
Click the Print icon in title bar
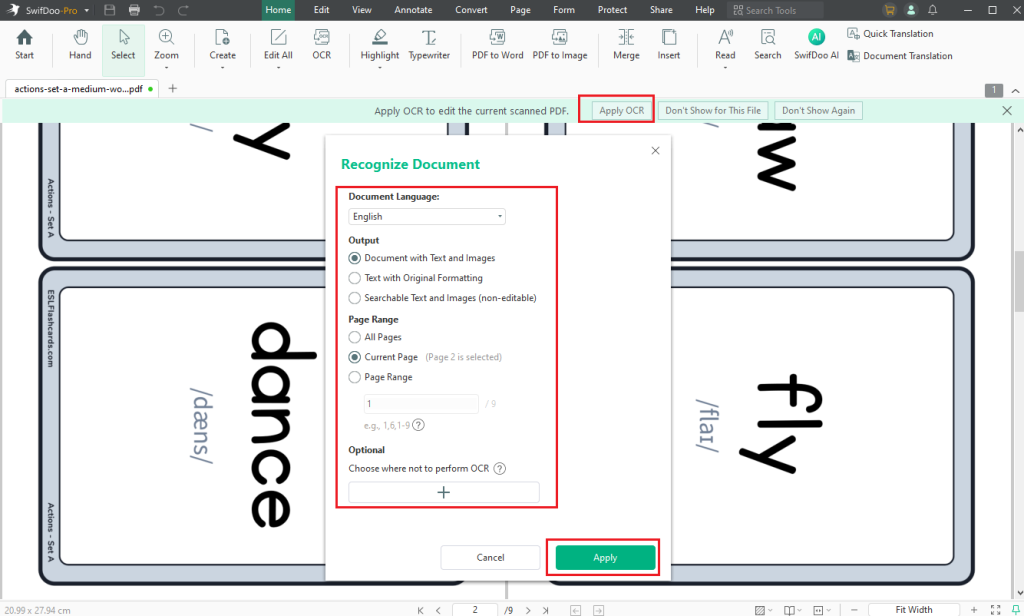[x=135, y=10]
